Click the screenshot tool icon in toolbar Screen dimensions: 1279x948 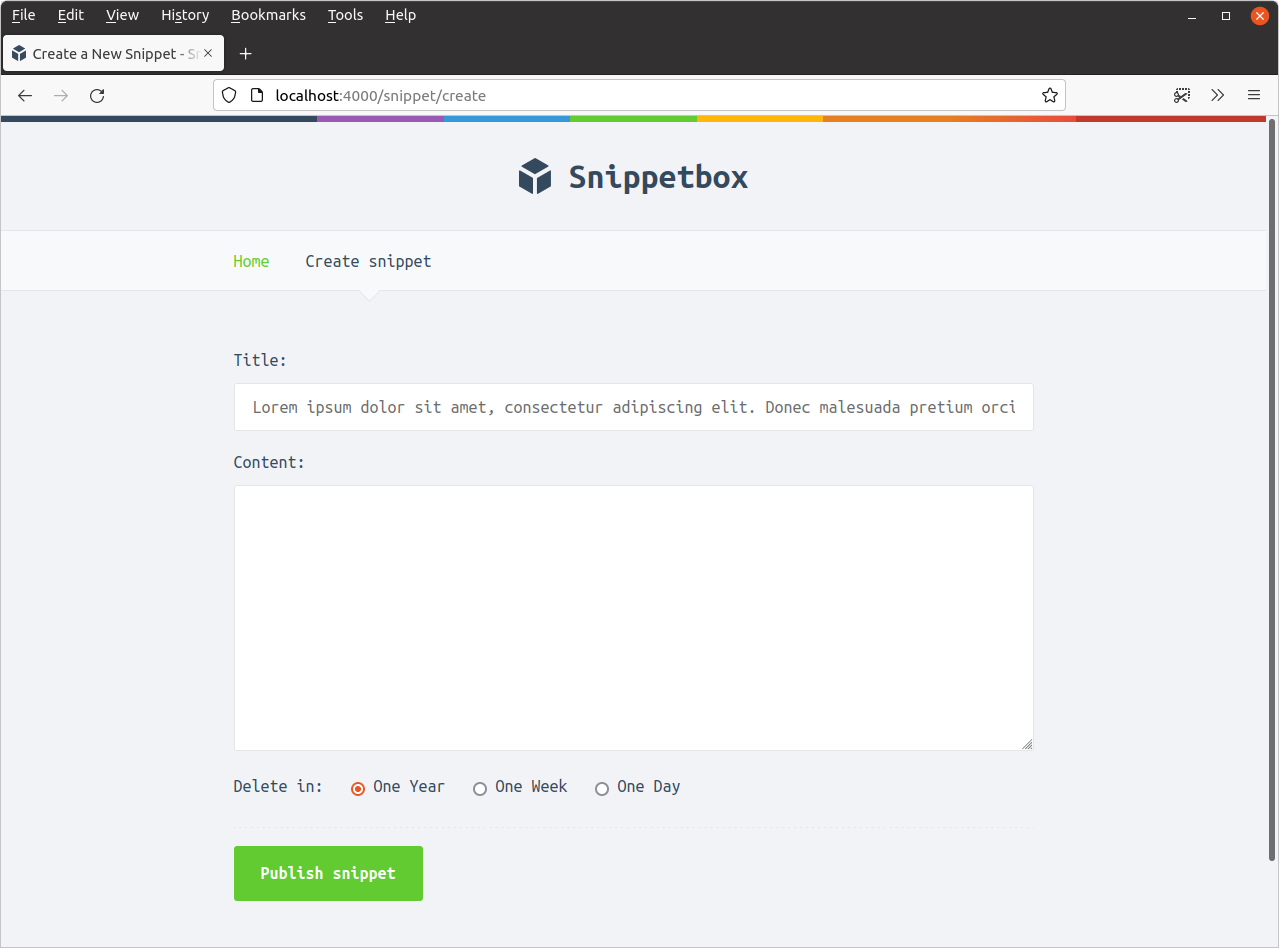[x=1182, y=96]
